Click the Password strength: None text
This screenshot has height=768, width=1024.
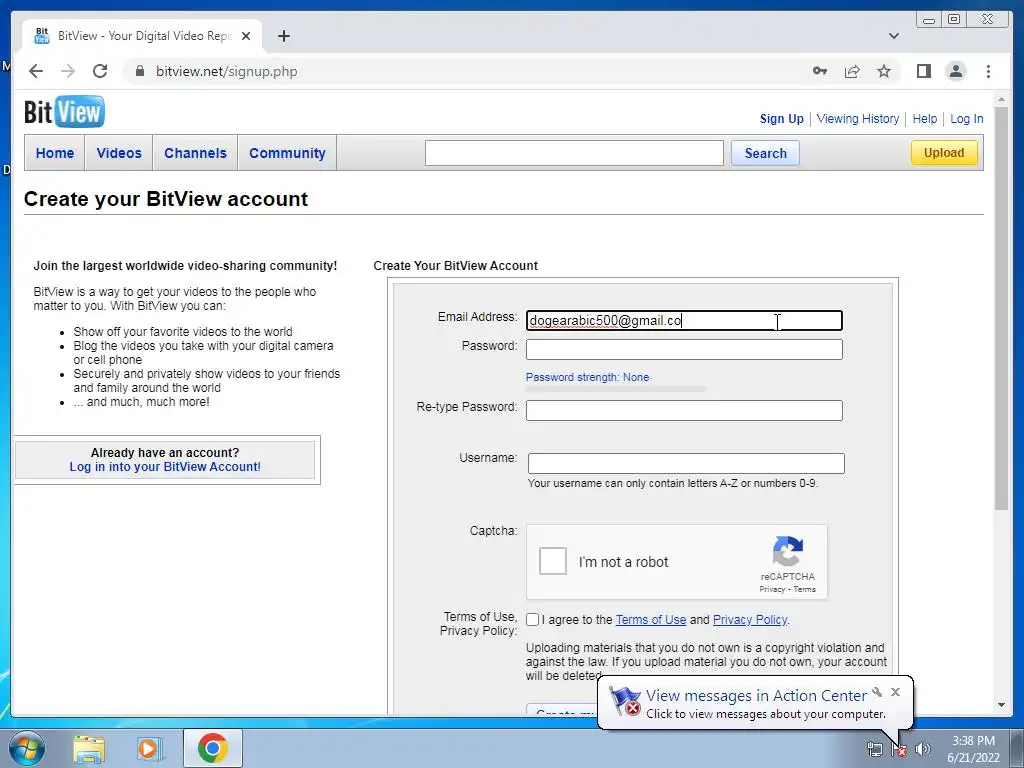[587, 377]
